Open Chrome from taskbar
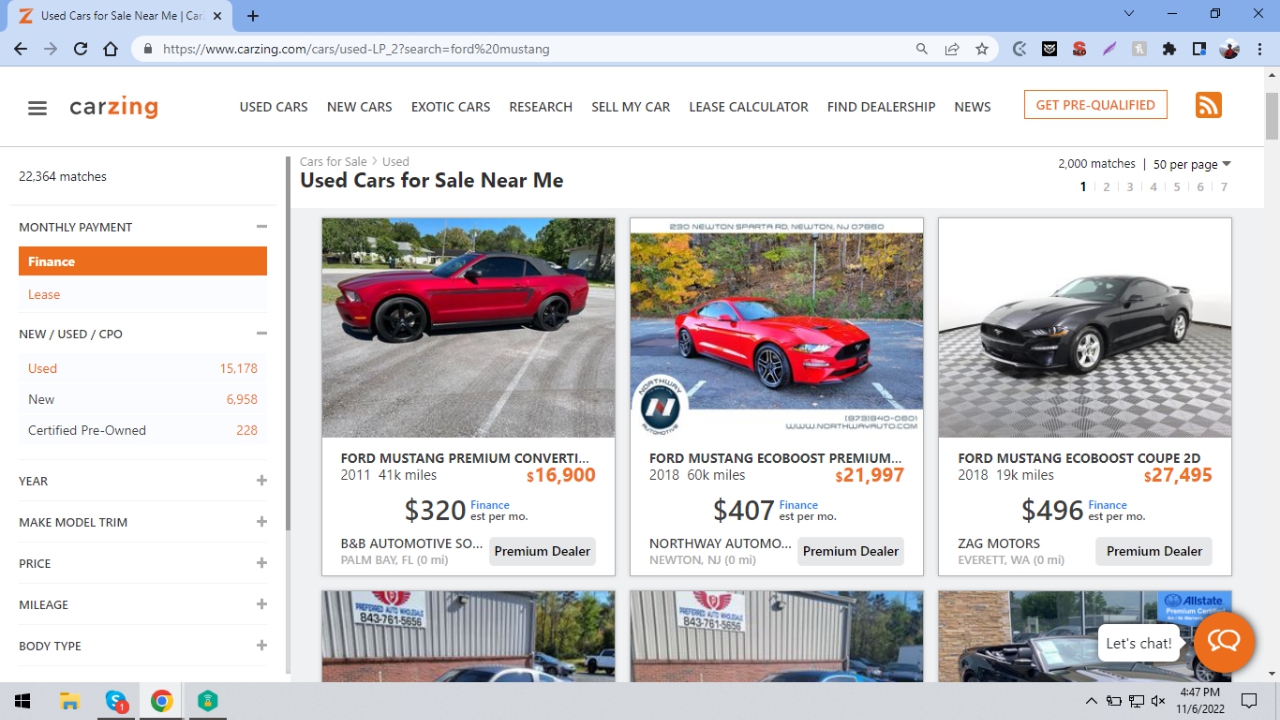The width and height of the screenshot is (1280, 720). [x=161, y=701]
